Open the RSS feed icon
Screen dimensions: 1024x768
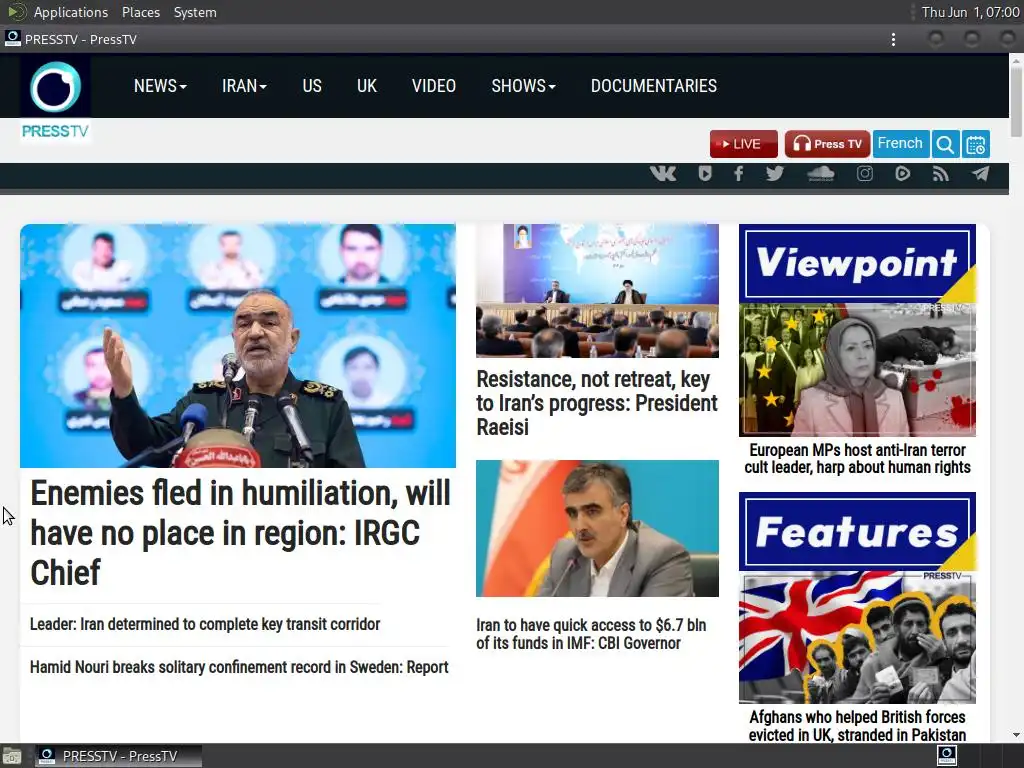tap(940, 173)
